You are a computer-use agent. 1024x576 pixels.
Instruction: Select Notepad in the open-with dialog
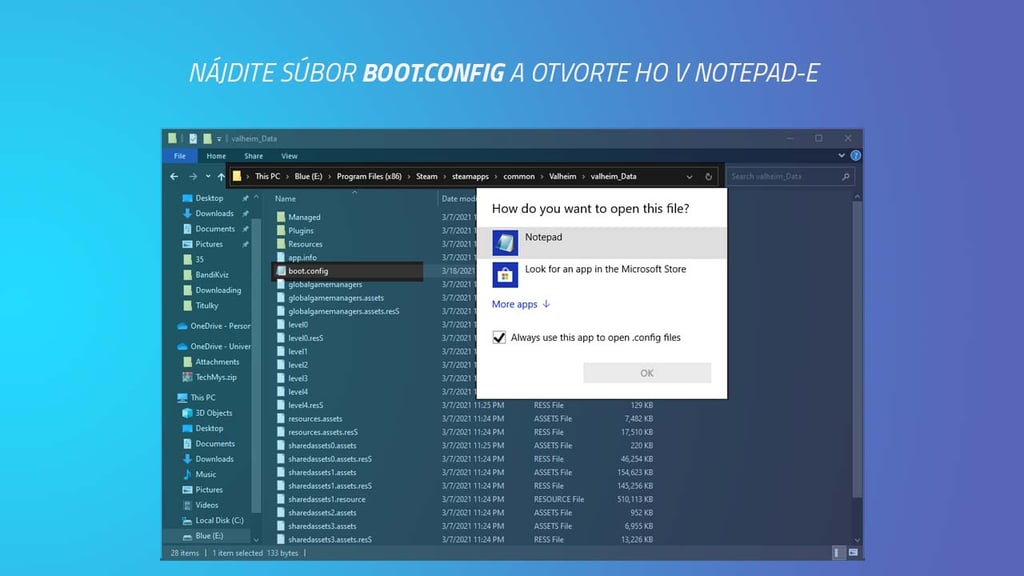tap(601, 243)
